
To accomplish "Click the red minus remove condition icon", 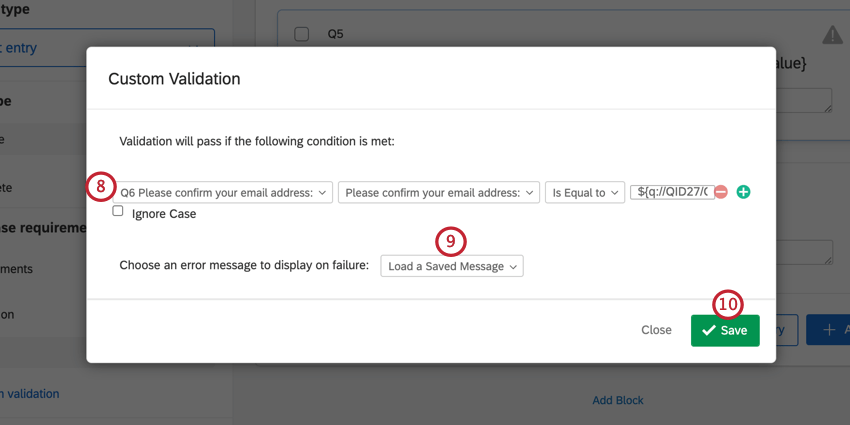I will tap(721, 192).
